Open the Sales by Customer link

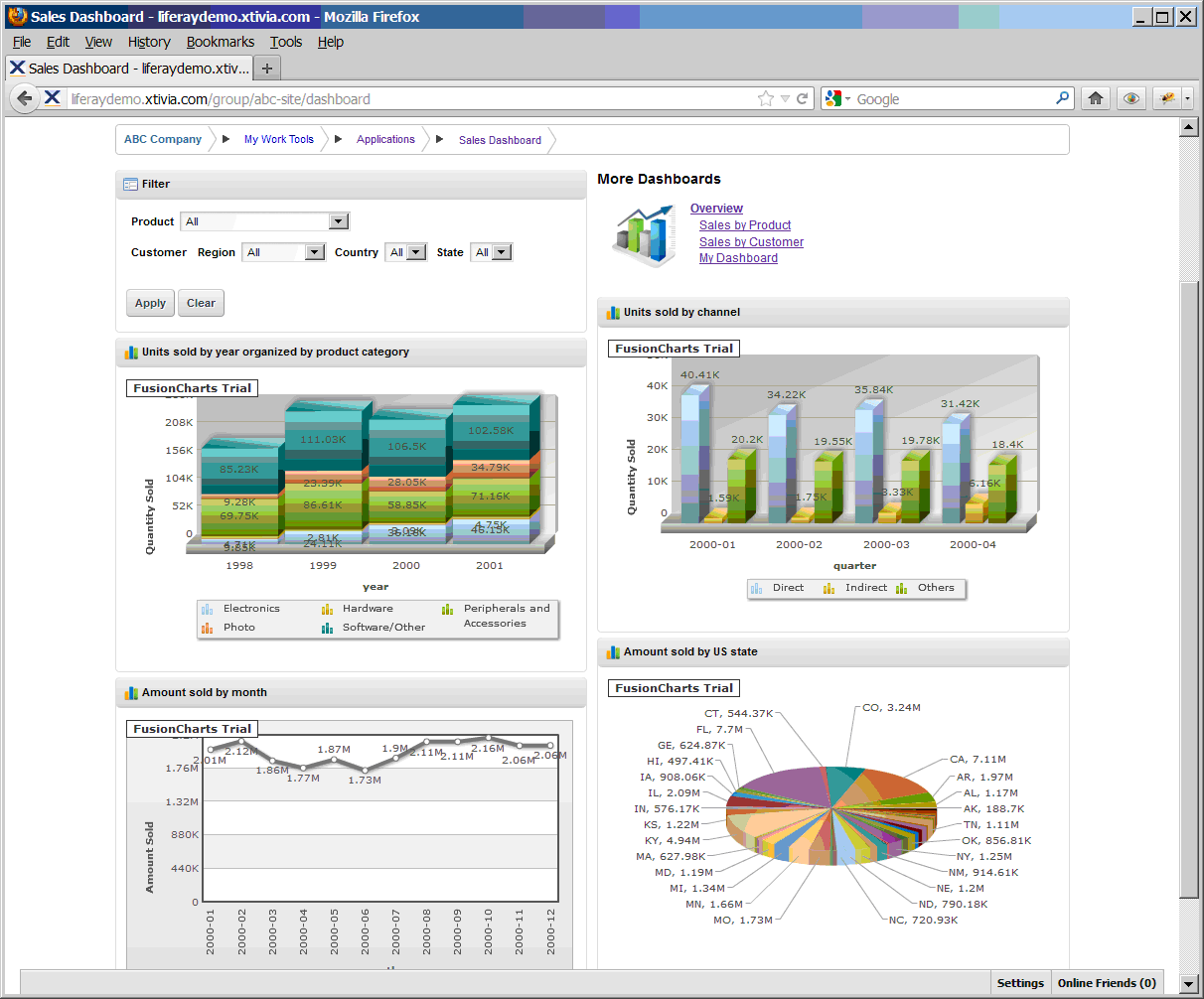751,242
